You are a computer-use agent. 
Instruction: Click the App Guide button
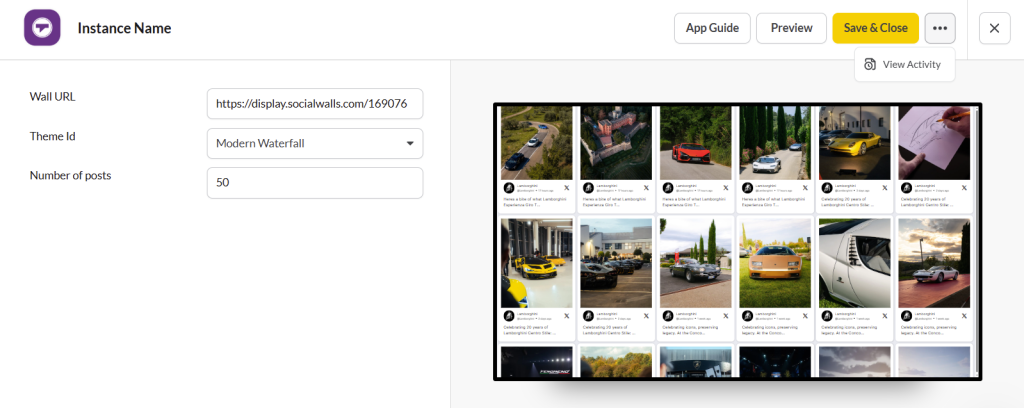coord(712,28)
